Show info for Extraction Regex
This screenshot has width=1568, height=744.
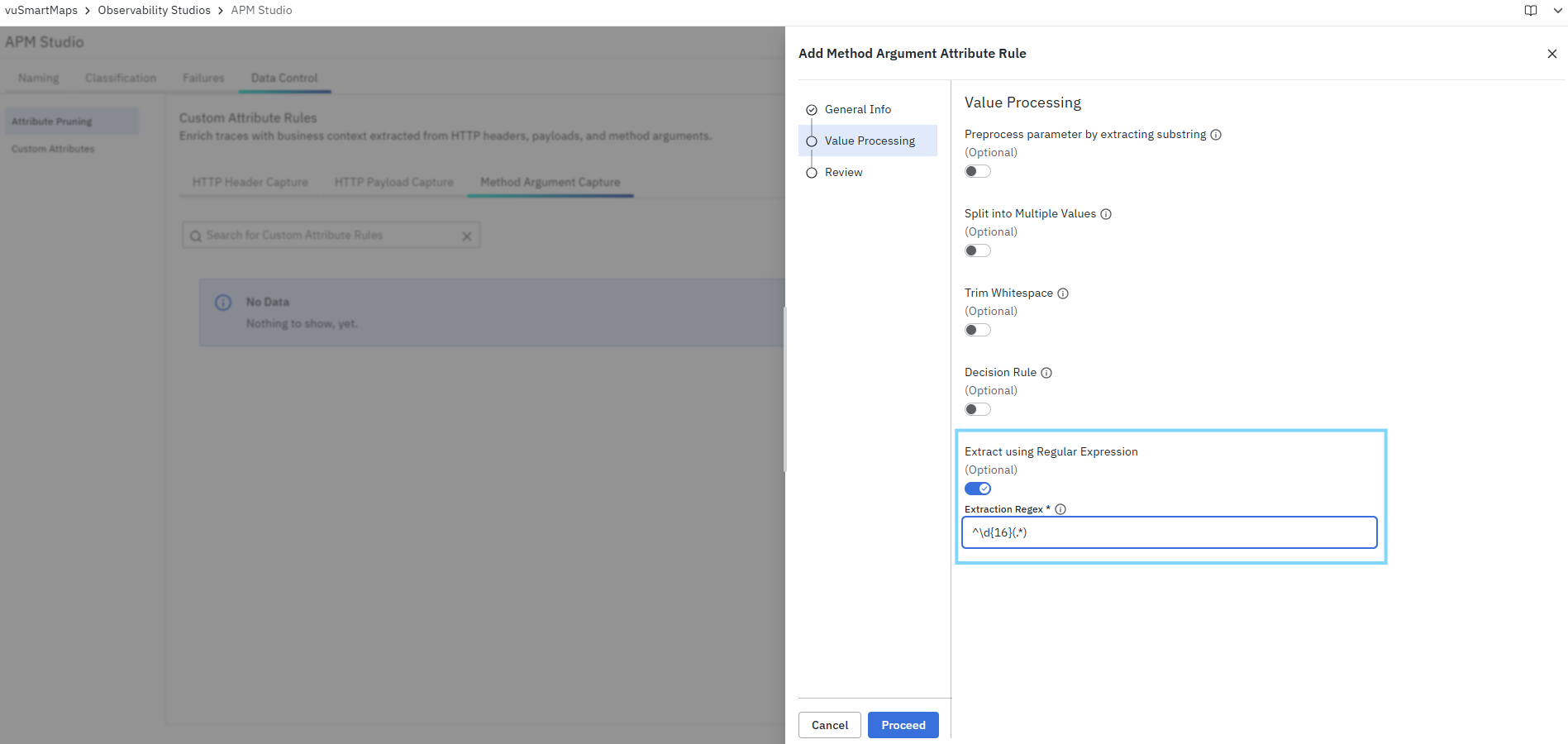(x=1060, y=509)
